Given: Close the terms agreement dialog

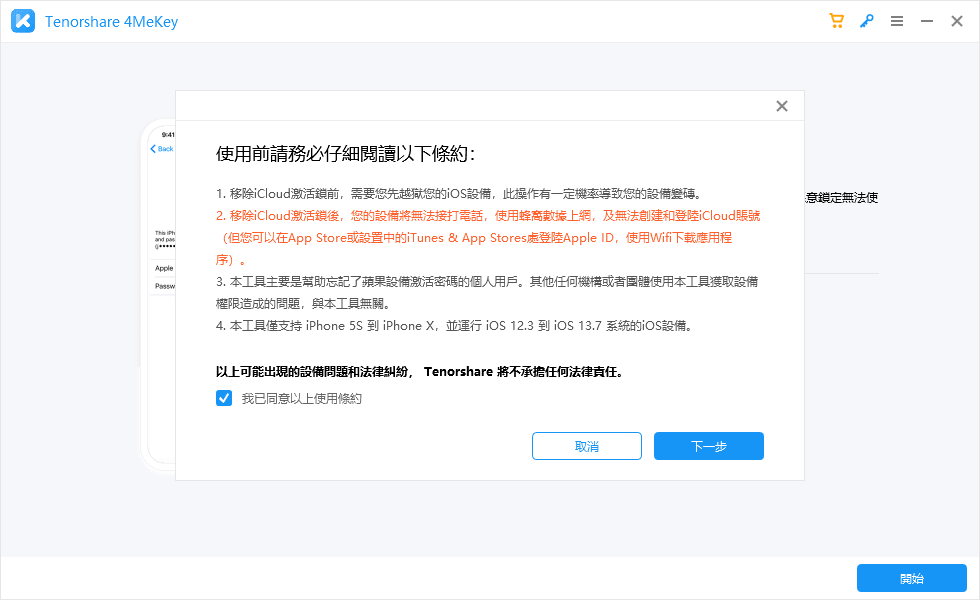Looking at the screenshot, I should [x=782, y=106].
